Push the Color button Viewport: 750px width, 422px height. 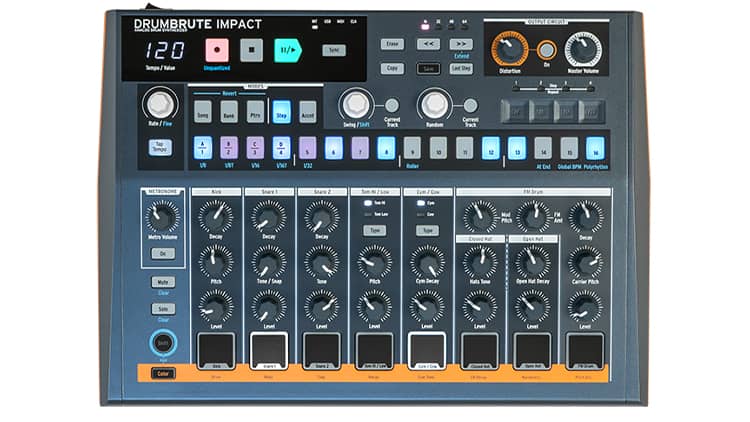tap(163, 373)
